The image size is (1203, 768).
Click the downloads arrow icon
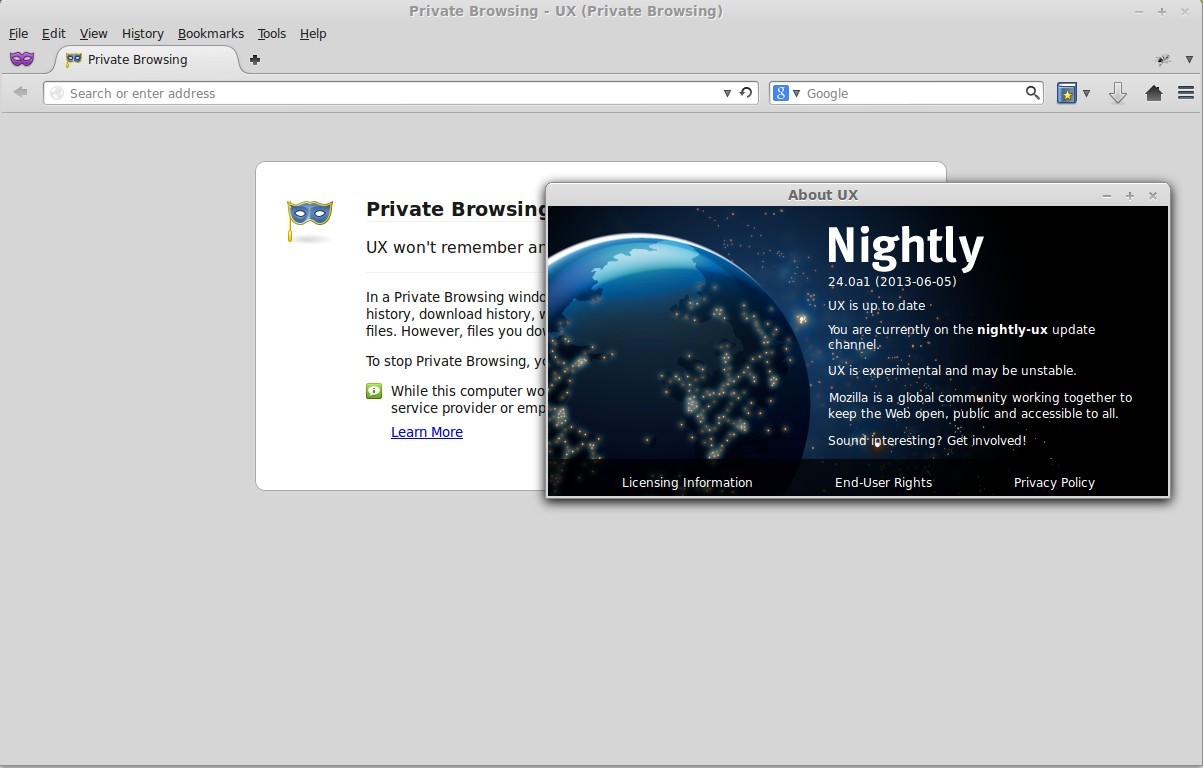pos(1118,93)
